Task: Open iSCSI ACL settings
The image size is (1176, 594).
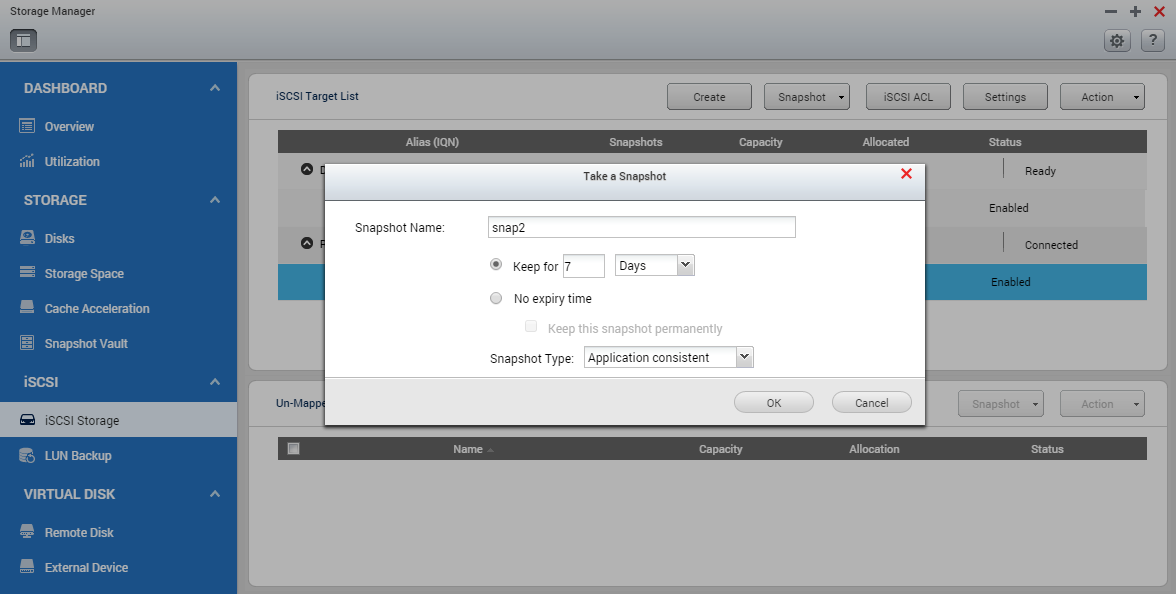Action: pos(908,97)
